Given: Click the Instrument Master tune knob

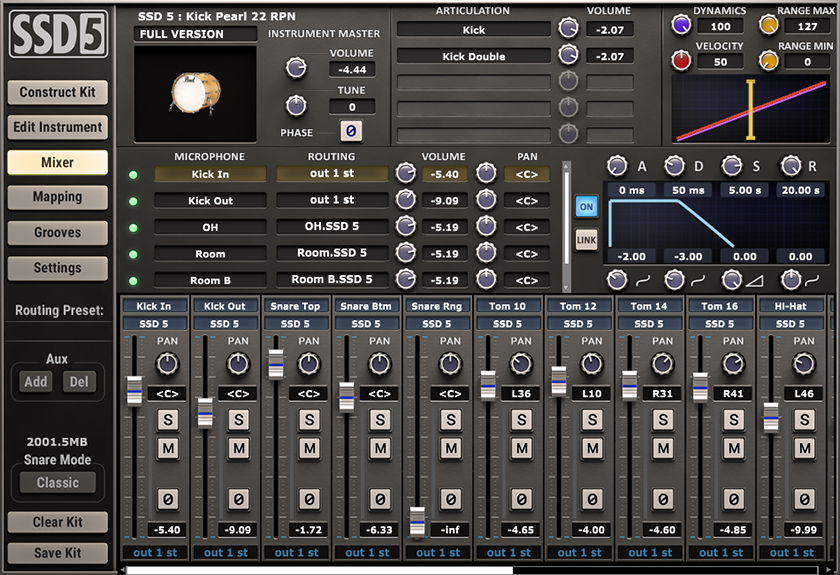Looking at the screenshot, I should click(295, 104).
